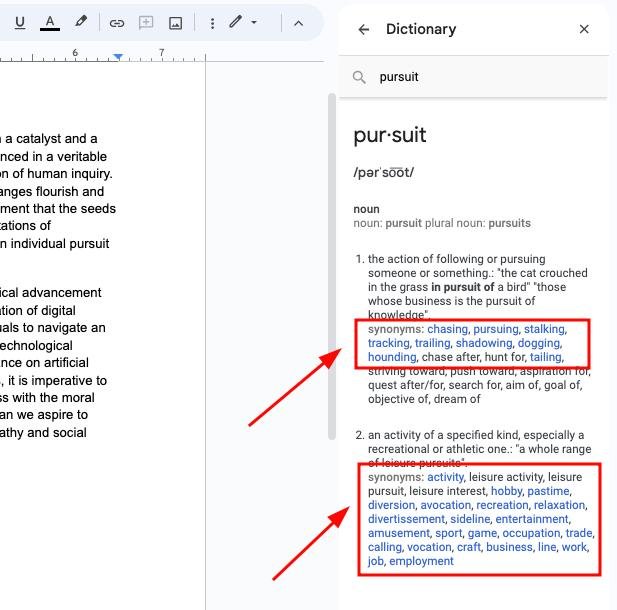The height and width of the screenshot is (610, 617).
Task: Click the word pursuit in the document
Action: [x=88, y=244]
